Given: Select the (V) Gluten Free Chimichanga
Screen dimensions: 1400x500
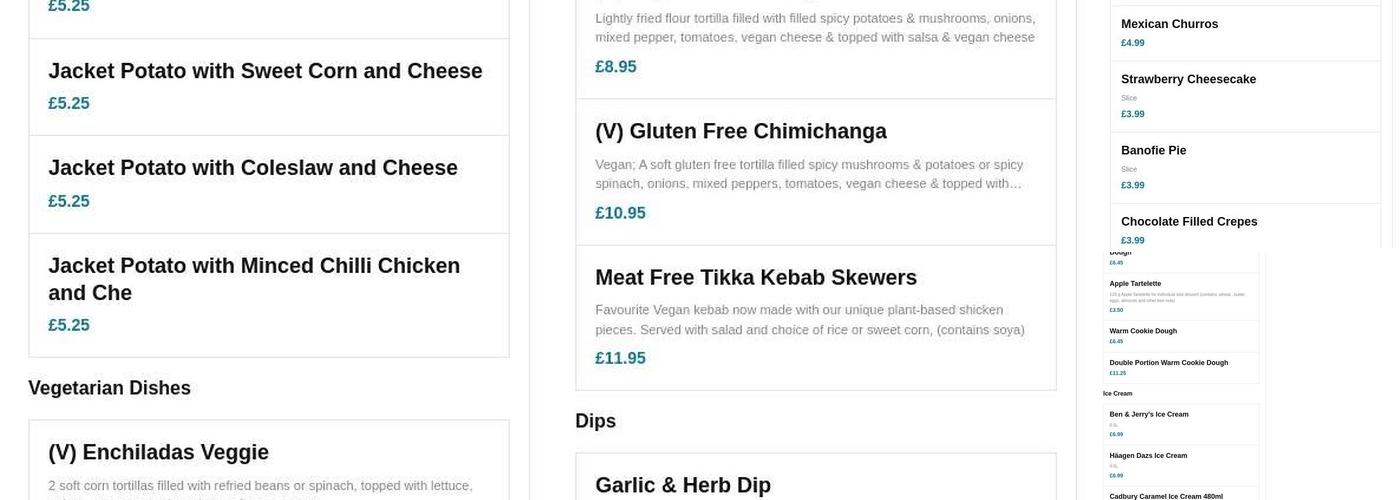Looking at the screenshot, I should (x=740, y=132).
